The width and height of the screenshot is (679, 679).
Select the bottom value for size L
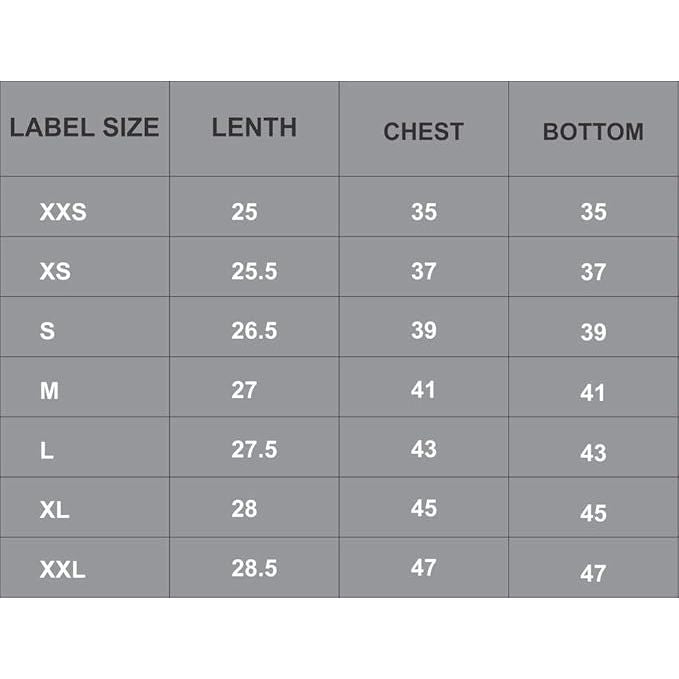pyautogui.click(x=593, y=452)
